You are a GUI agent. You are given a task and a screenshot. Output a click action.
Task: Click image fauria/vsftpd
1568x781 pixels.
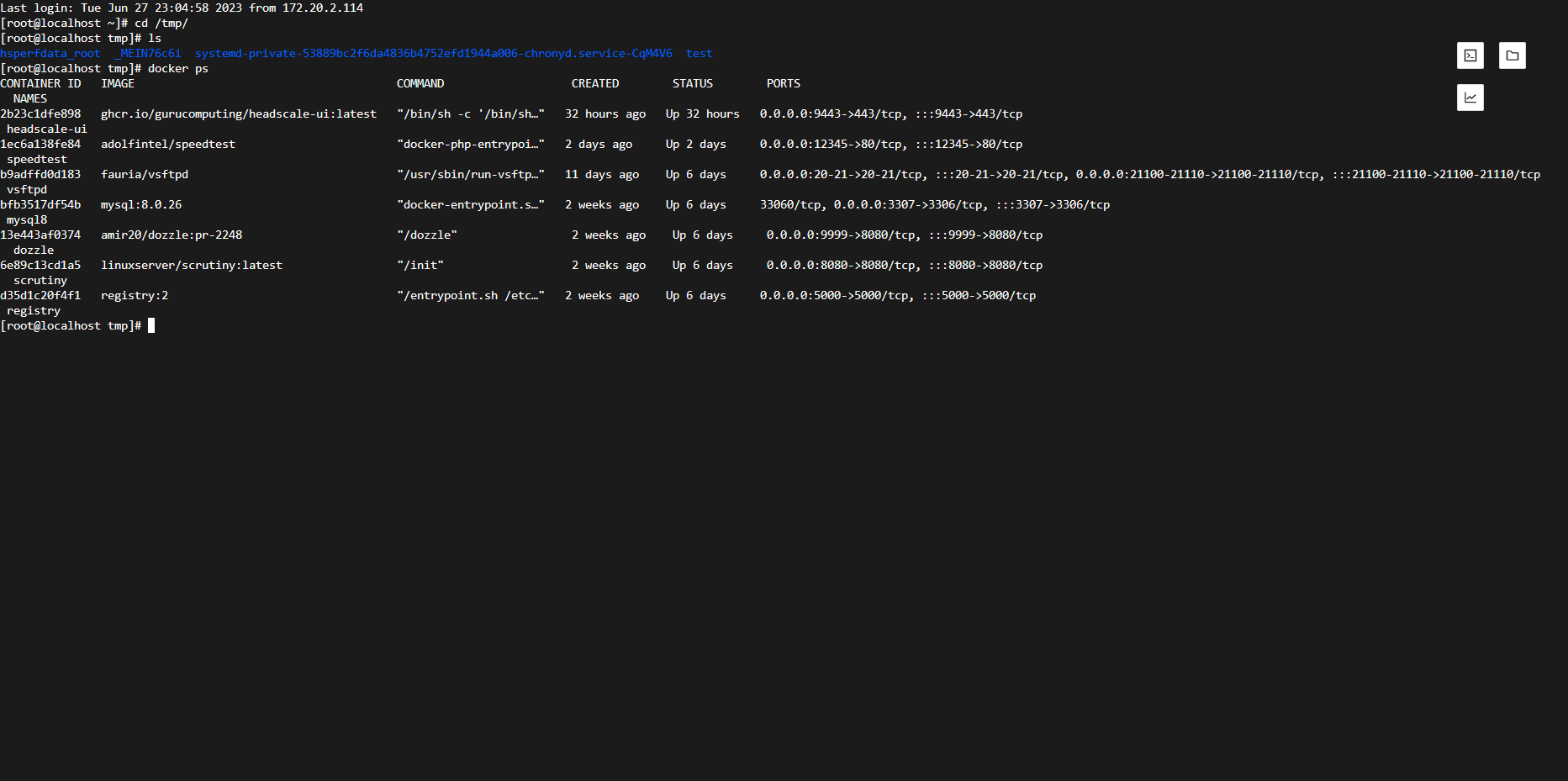[145, 174]
